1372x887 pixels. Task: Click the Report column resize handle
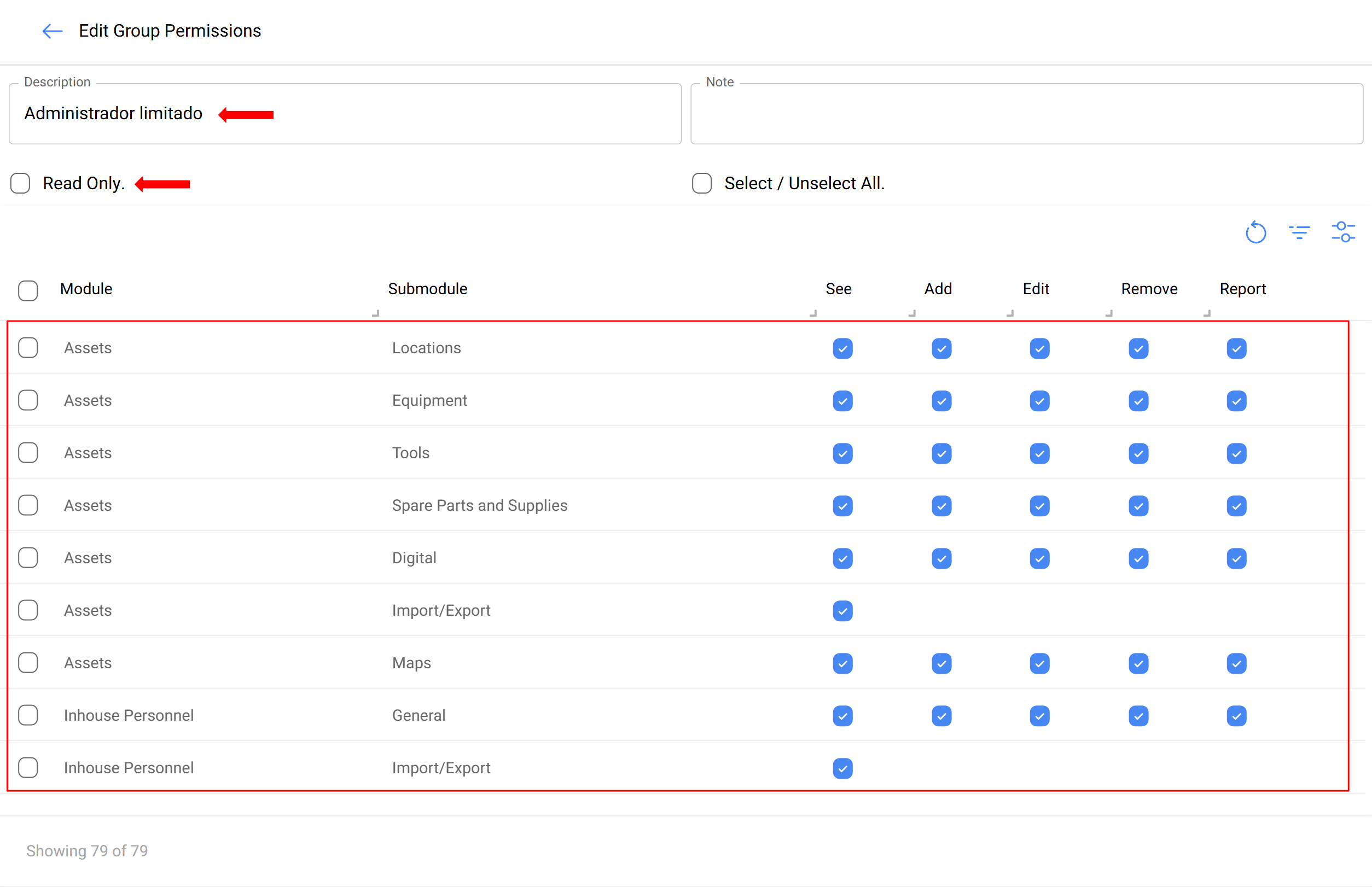pyautogui.click(x=1207, y=313)
